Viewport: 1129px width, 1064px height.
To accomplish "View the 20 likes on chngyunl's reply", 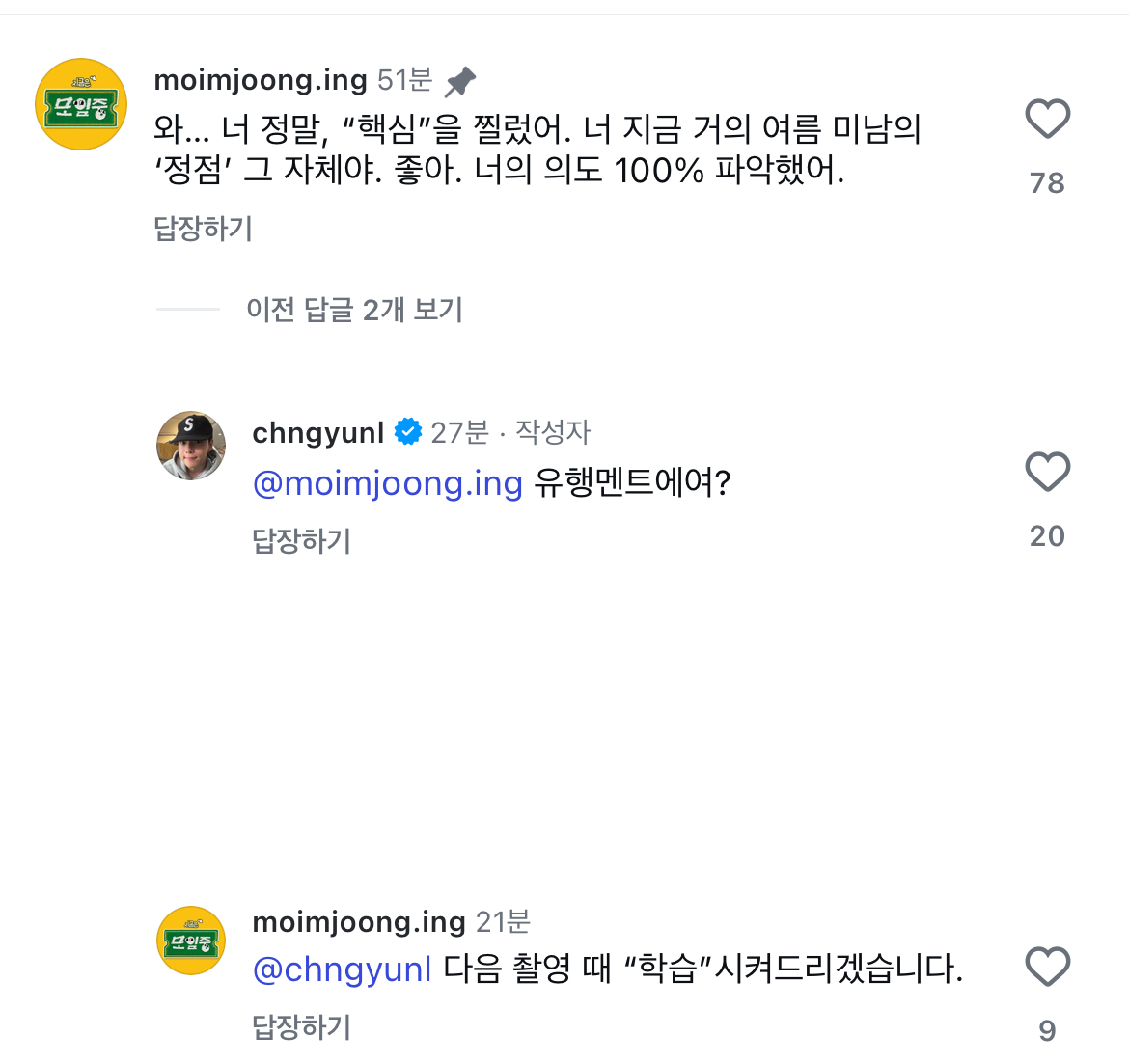I will tap(1047, 536).
